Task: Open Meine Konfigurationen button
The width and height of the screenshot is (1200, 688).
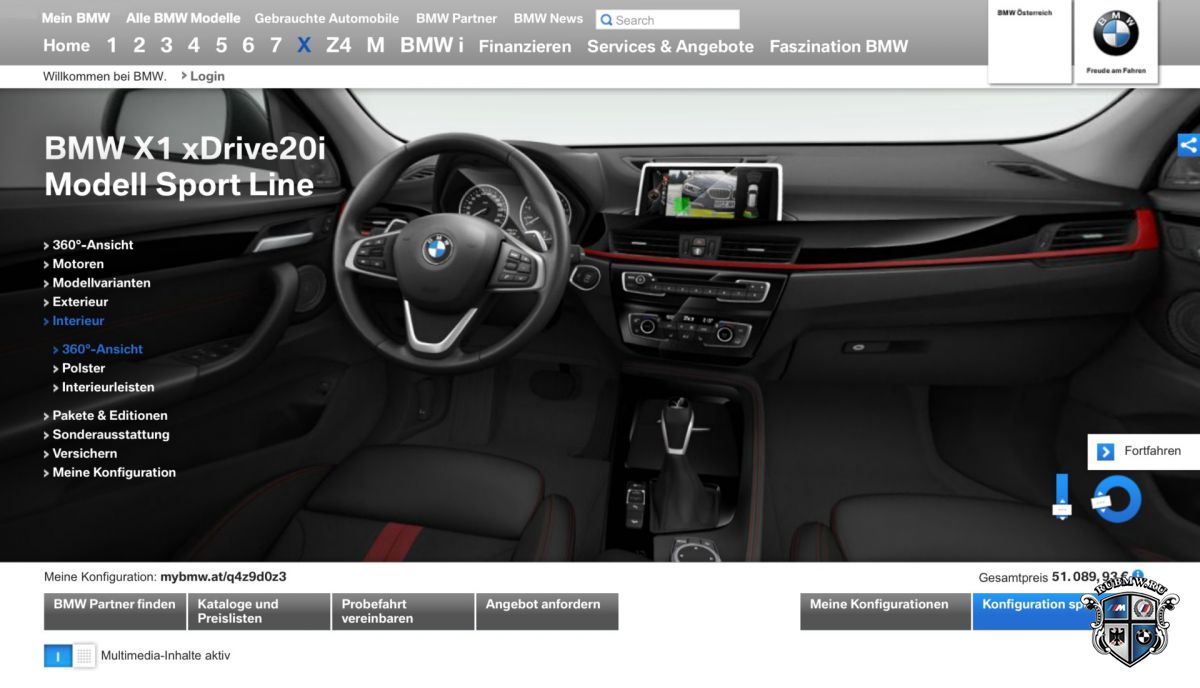Action: click(x=885, y=612)
